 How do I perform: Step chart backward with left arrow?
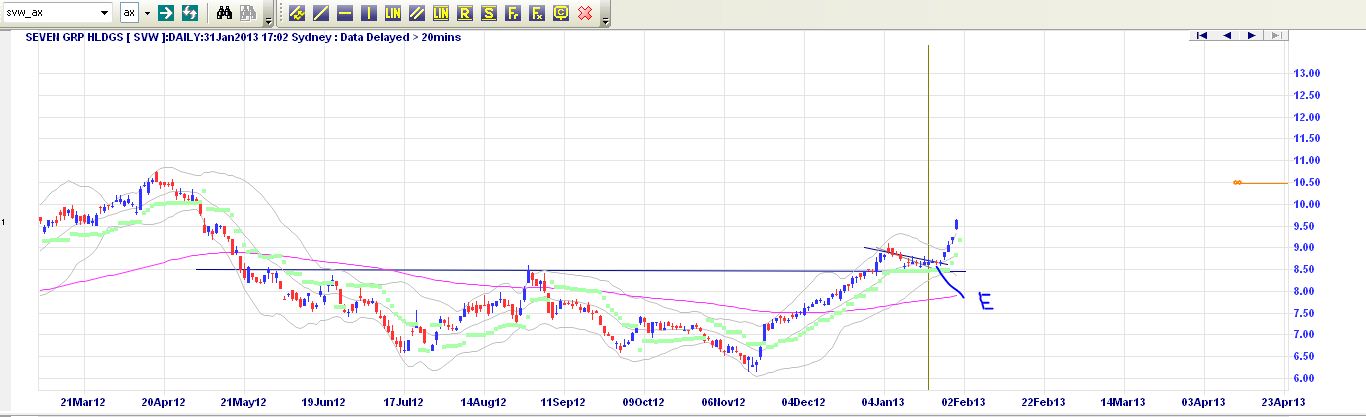(1227, 35)
